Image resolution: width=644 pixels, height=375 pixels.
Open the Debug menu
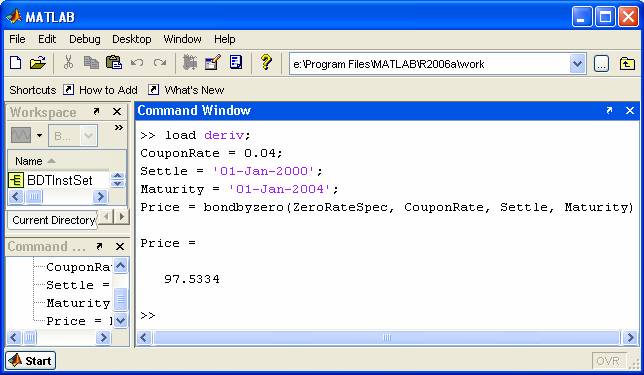[x=85, y=39]
